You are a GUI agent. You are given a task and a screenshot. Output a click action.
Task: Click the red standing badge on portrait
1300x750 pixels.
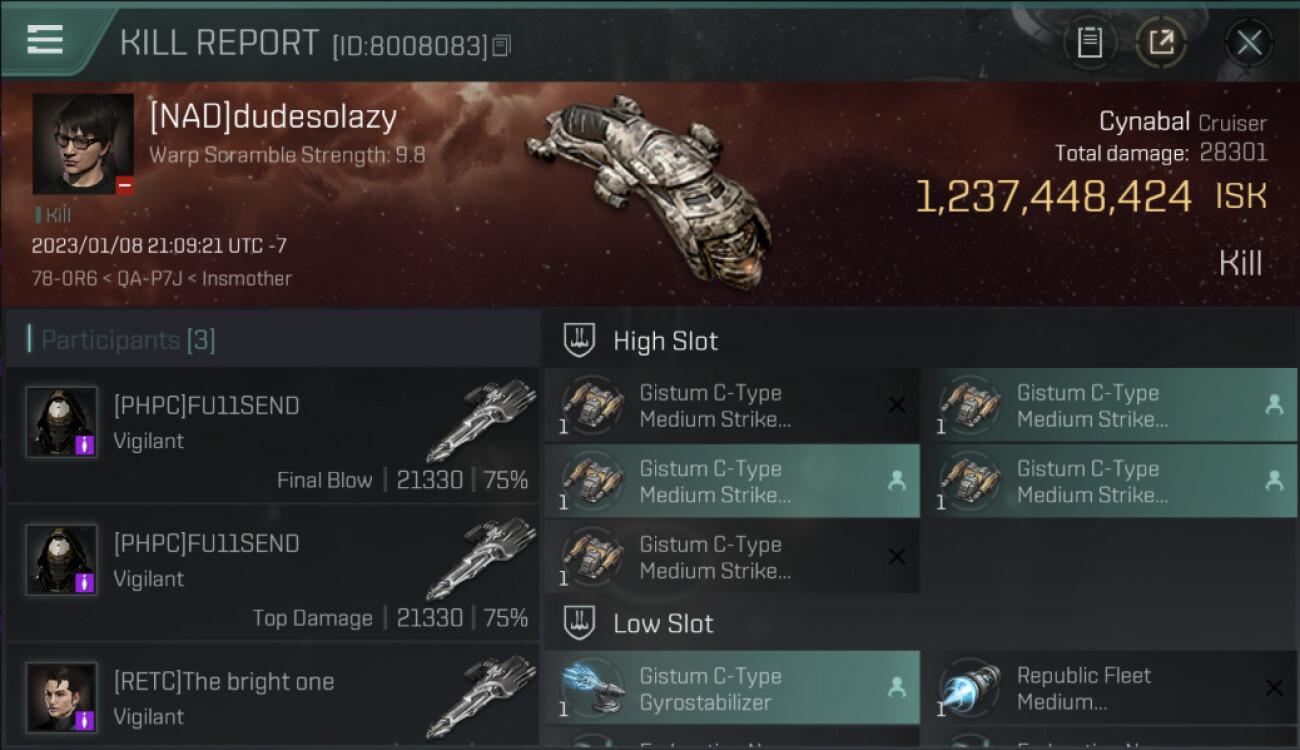125,185
